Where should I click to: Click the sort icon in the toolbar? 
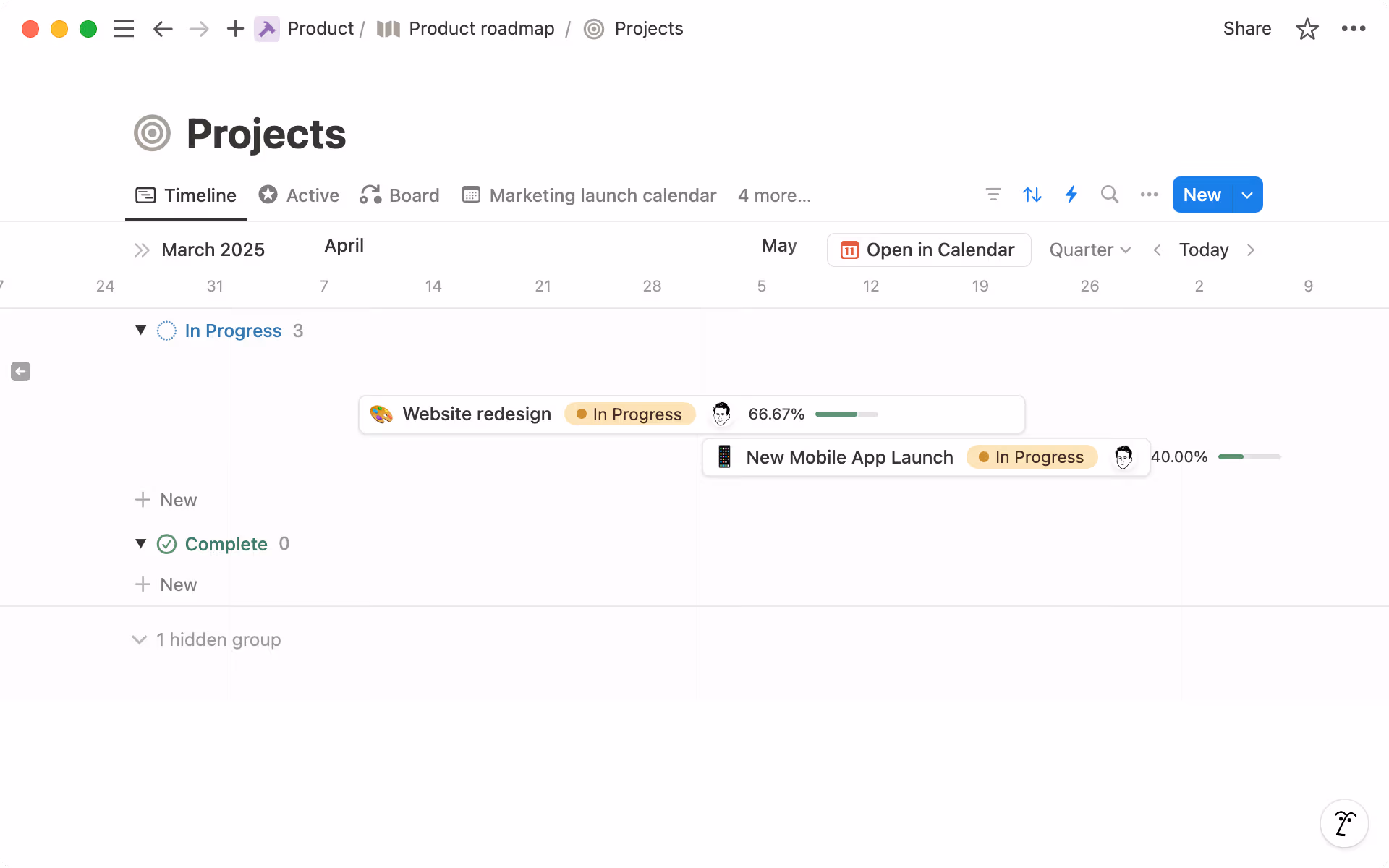click(x=1032, y=195)
